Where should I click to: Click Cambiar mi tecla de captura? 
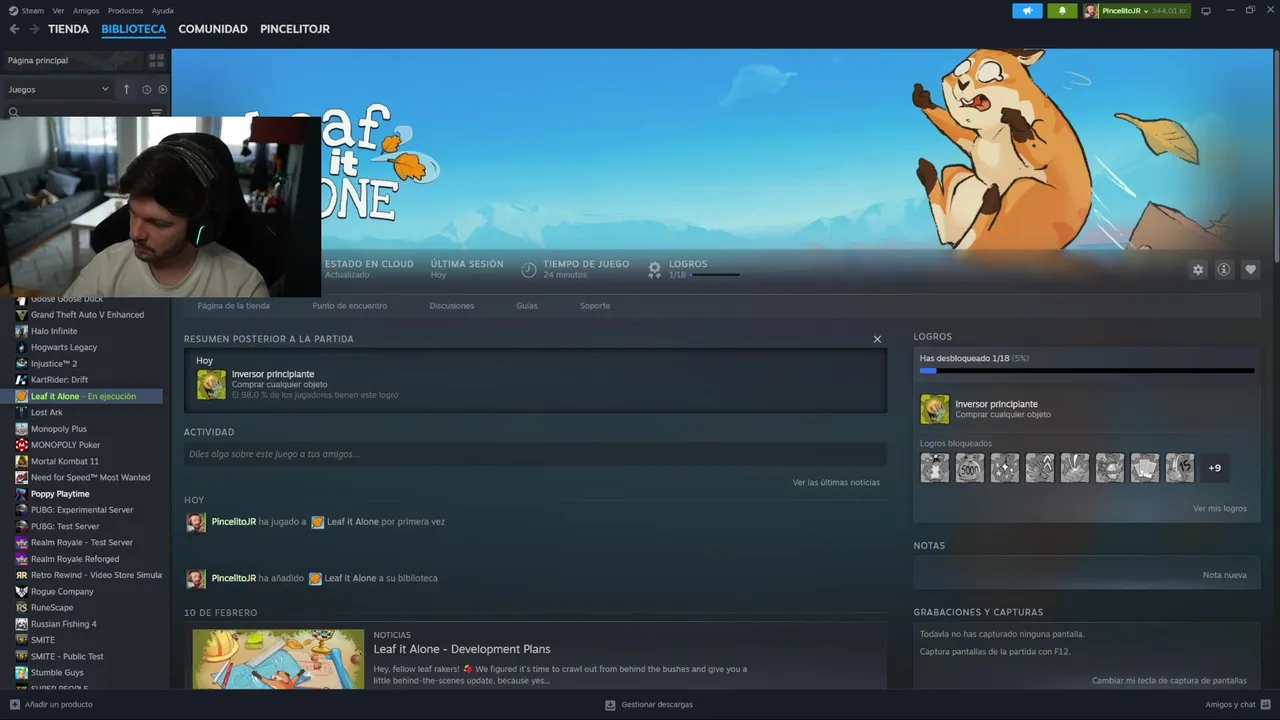tap(1169, 680)
